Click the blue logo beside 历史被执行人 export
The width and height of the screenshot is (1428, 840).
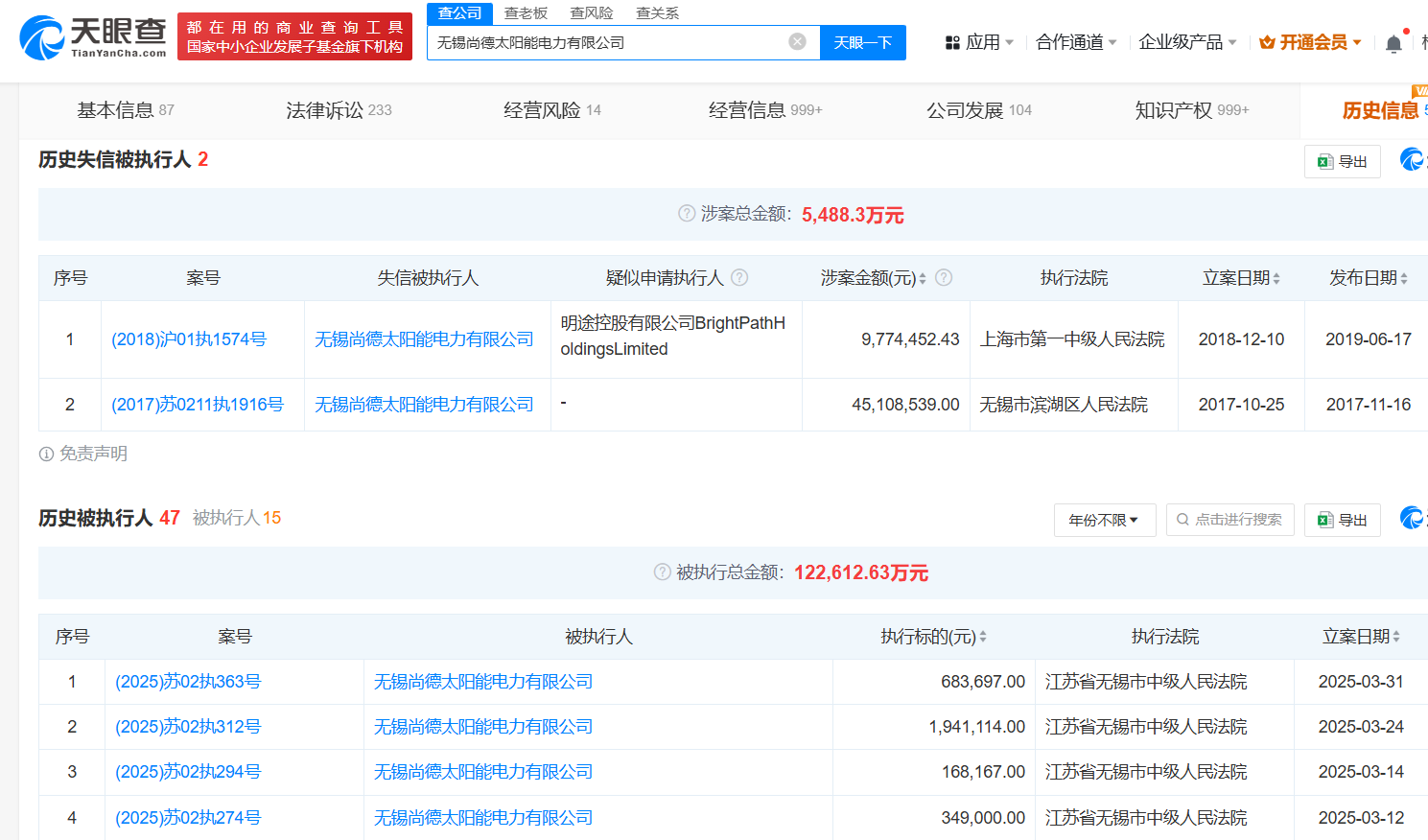pos(1413,518)
